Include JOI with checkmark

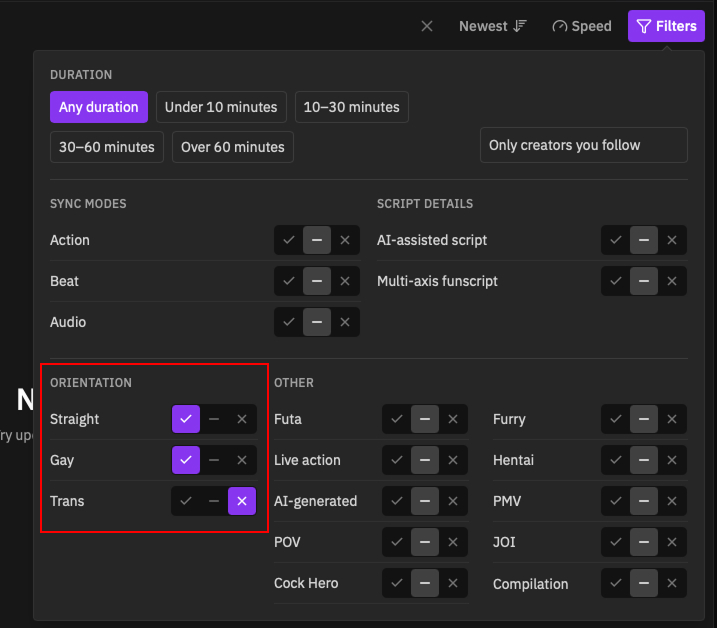click(615, 542)
